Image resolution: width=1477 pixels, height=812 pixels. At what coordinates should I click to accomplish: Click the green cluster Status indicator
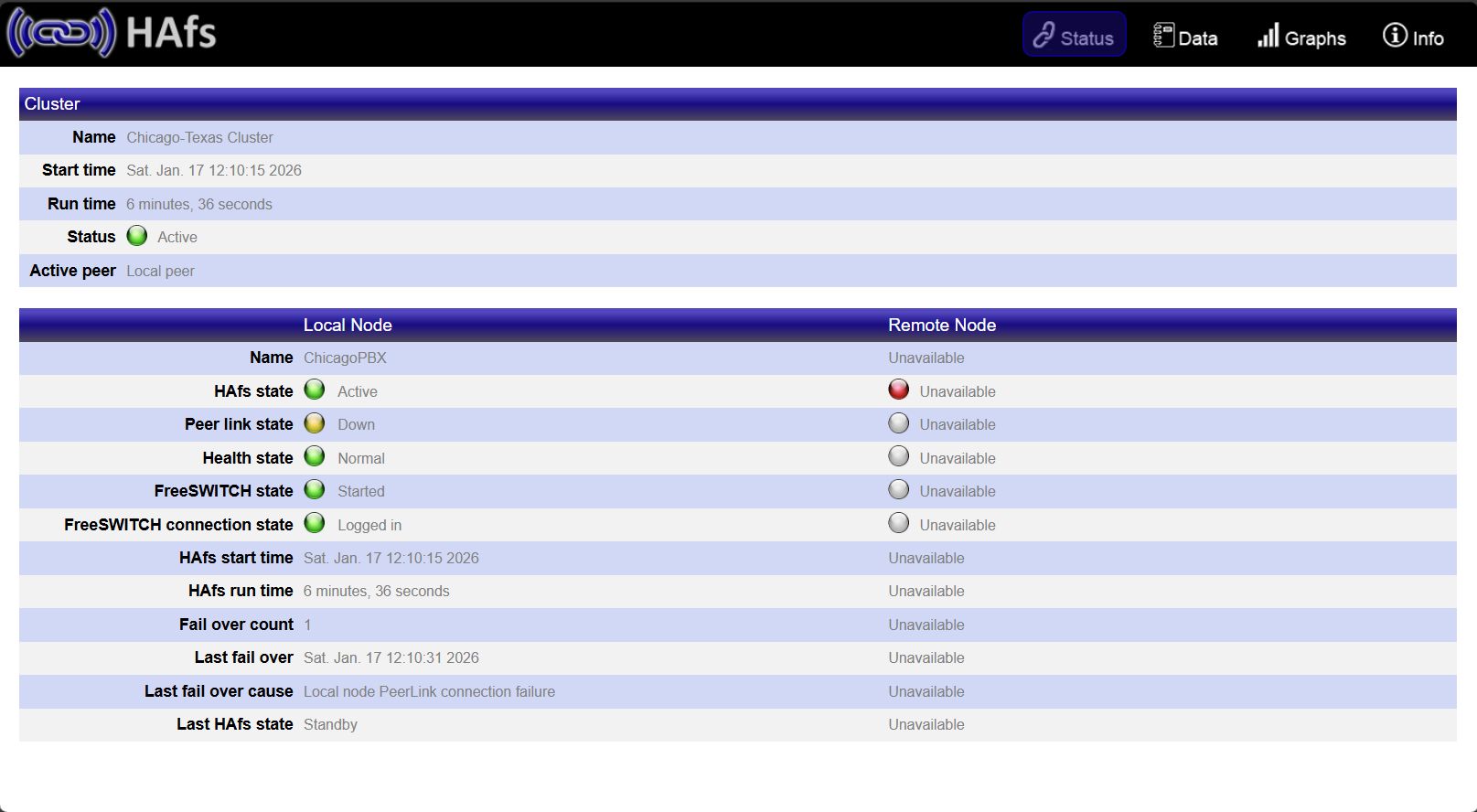[137, 236]
